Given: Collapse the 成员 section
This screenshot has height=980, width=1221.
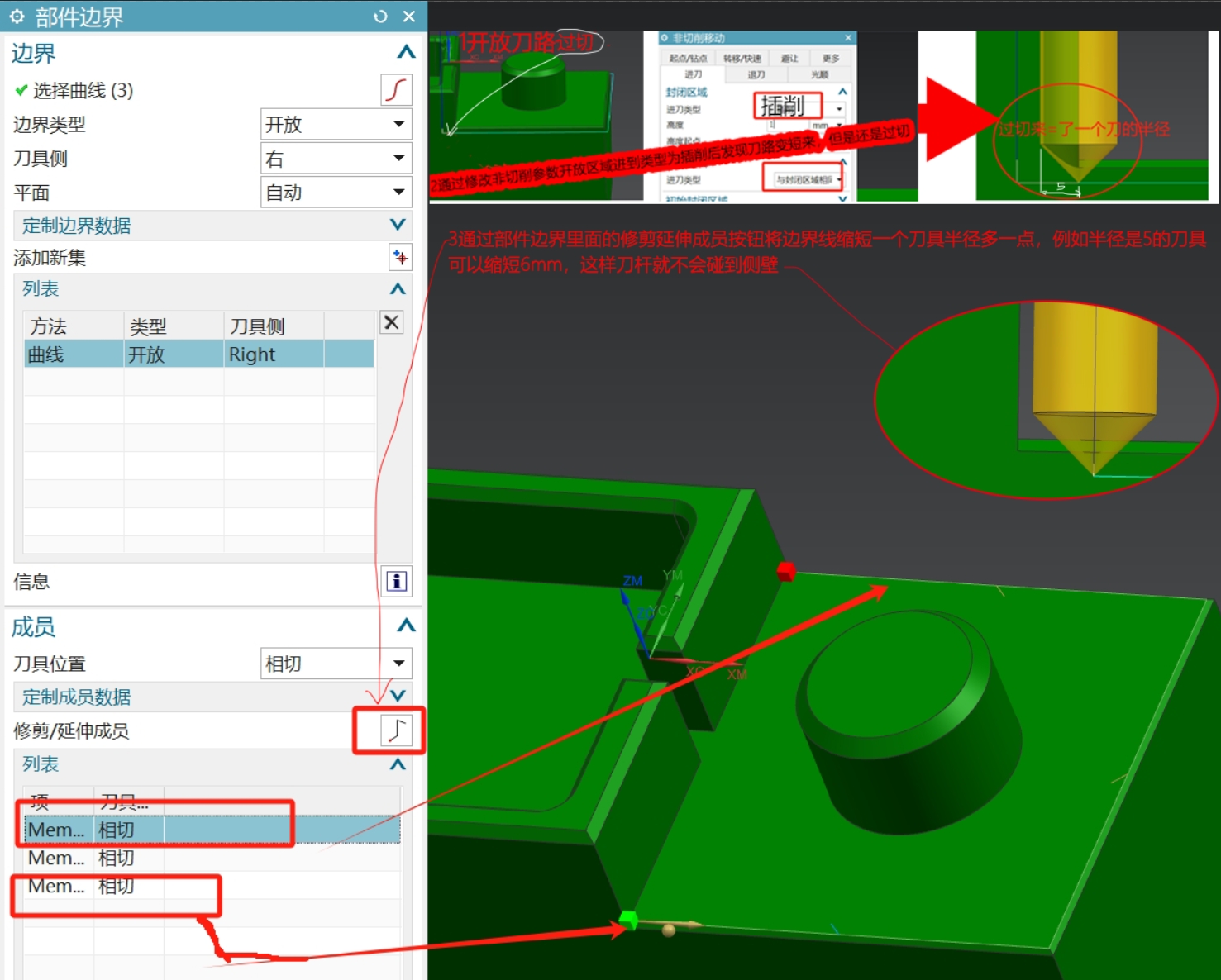Looking at the screenshot, I should pyautogui.click(x=406, y=626).
